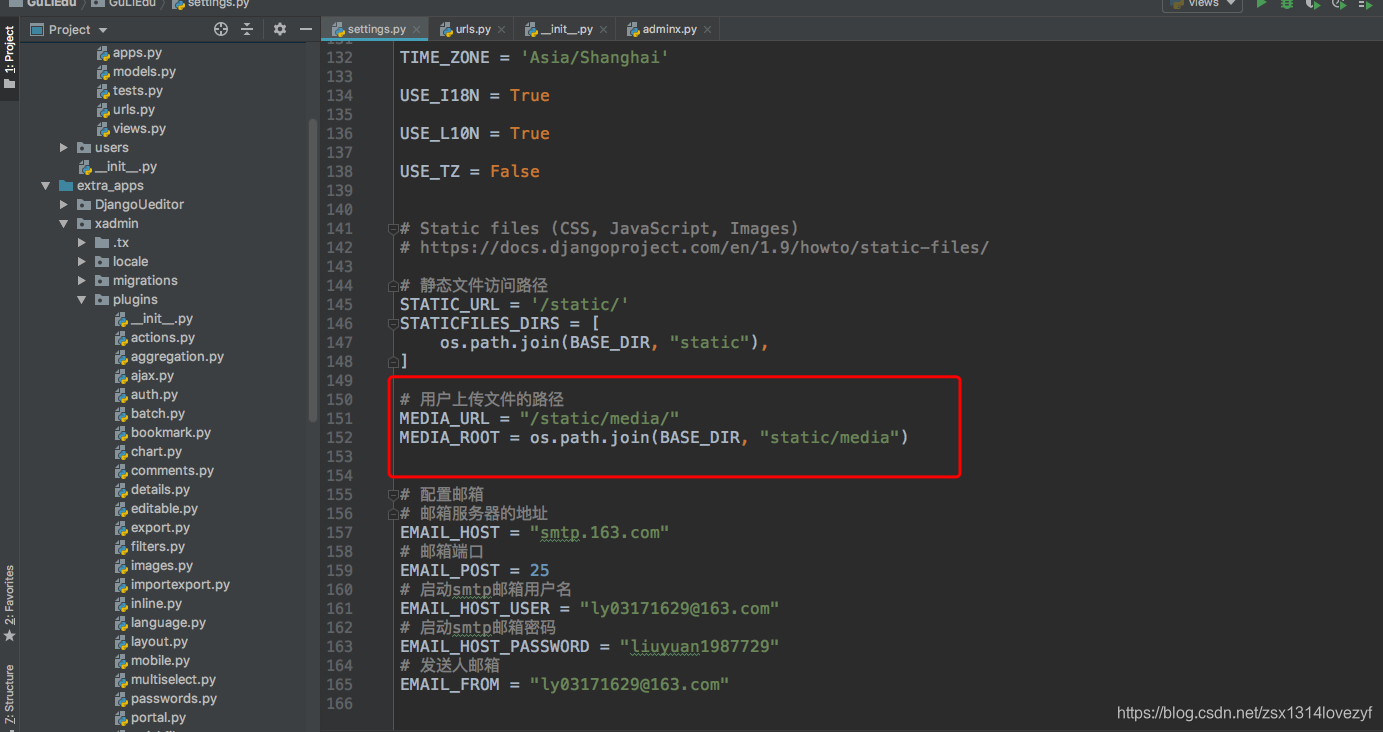This screenshot has height=732, width=1383.
Task: Select aggregation.py under plugins
Action: coord(169,357)
